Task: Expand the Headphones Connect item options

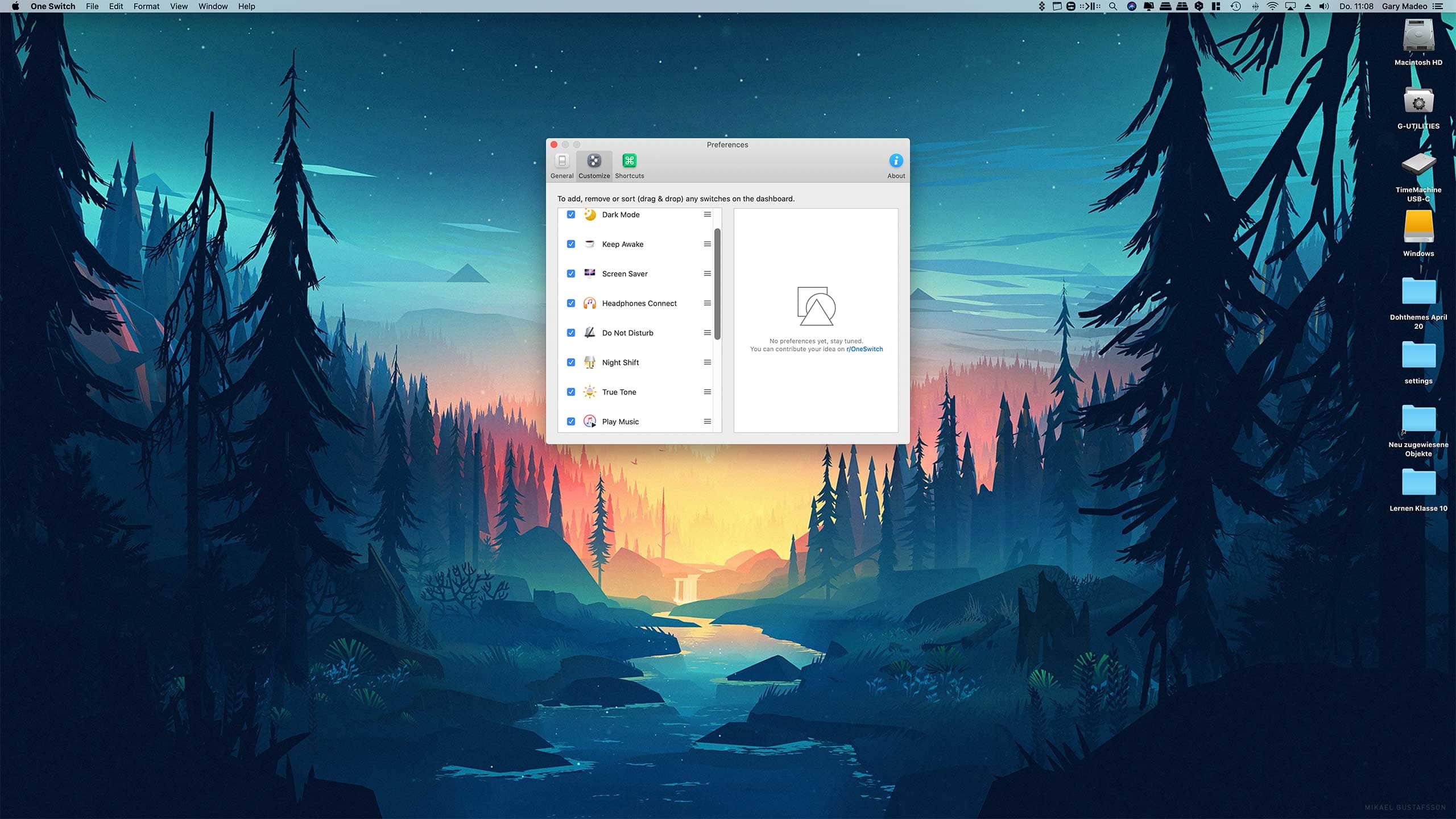Action: 707,303
